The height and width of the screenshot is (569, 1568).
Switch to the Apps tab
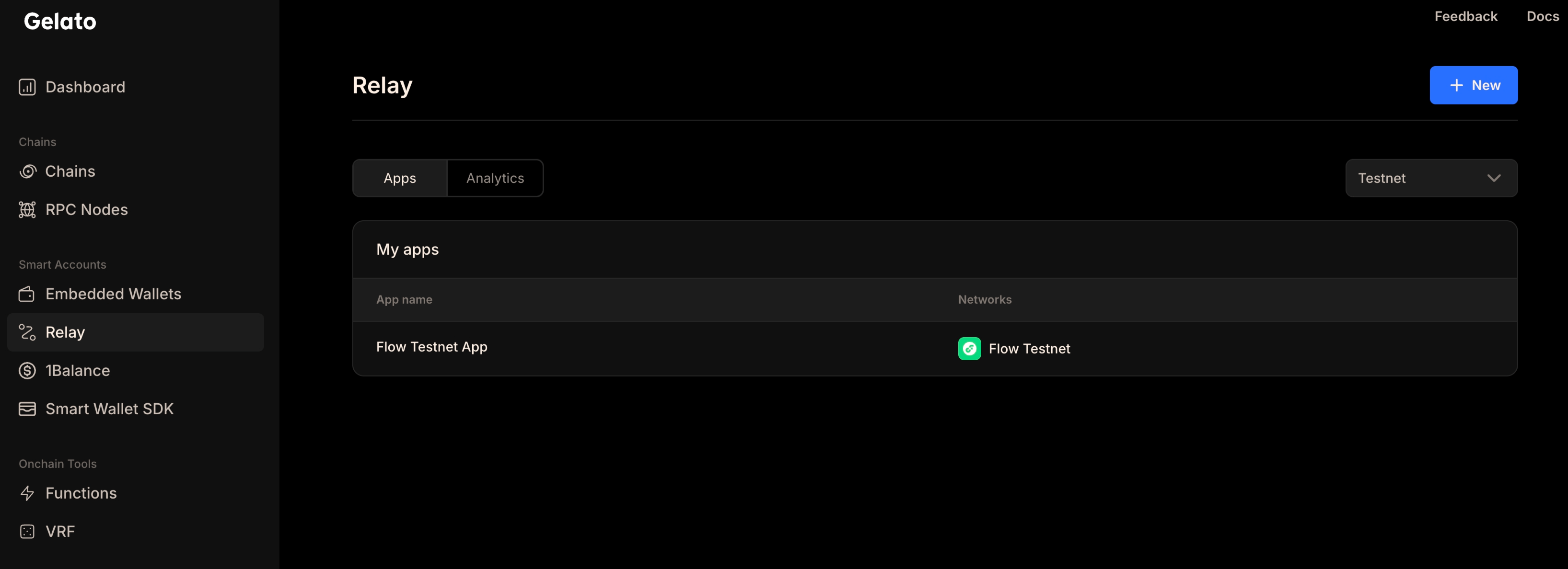pos(400,178)
